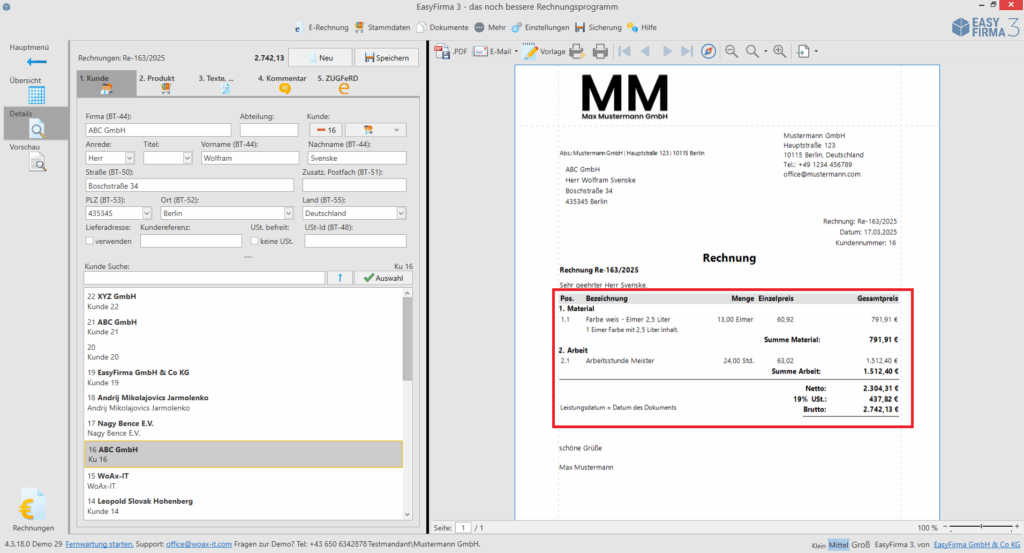Go to the previous preview page

pyautogui.click(x=645, y=52)
